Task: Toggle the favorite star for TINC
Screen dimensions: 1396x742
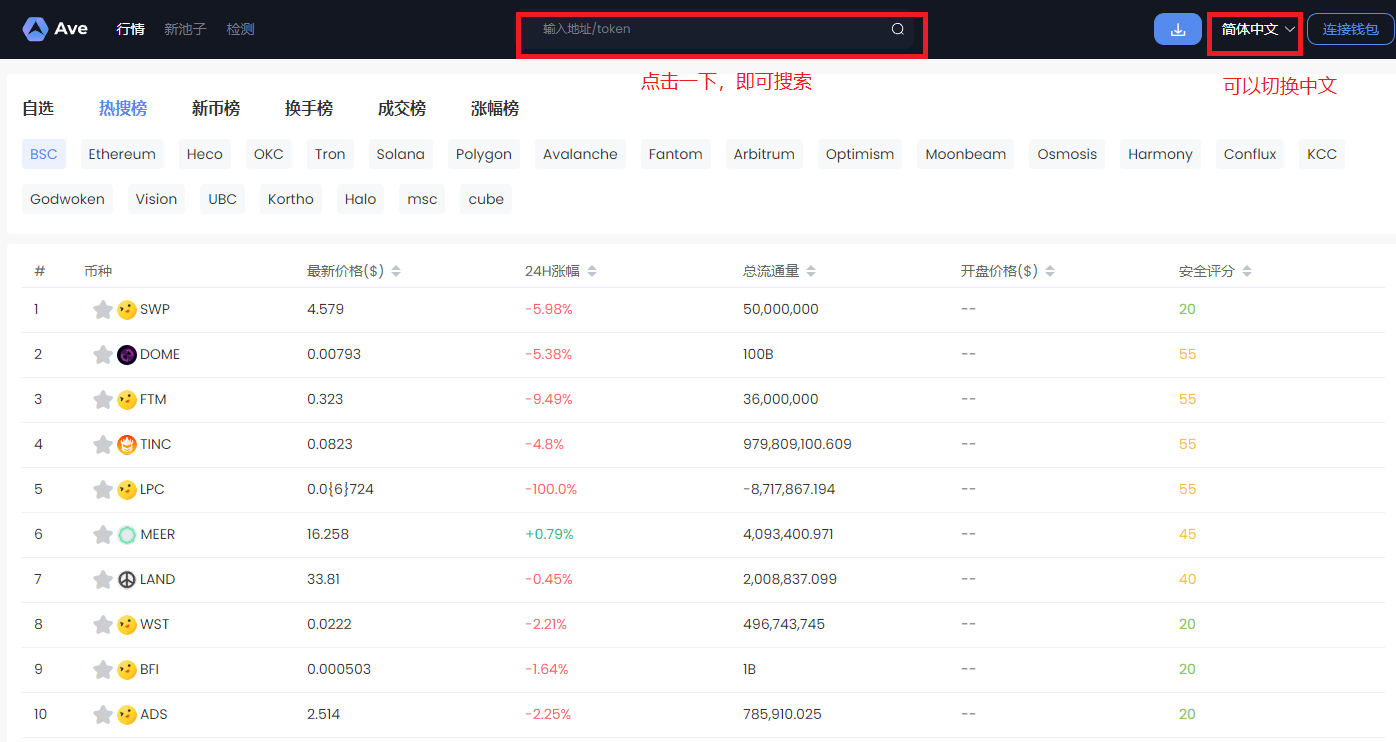Action: (103, 445)
